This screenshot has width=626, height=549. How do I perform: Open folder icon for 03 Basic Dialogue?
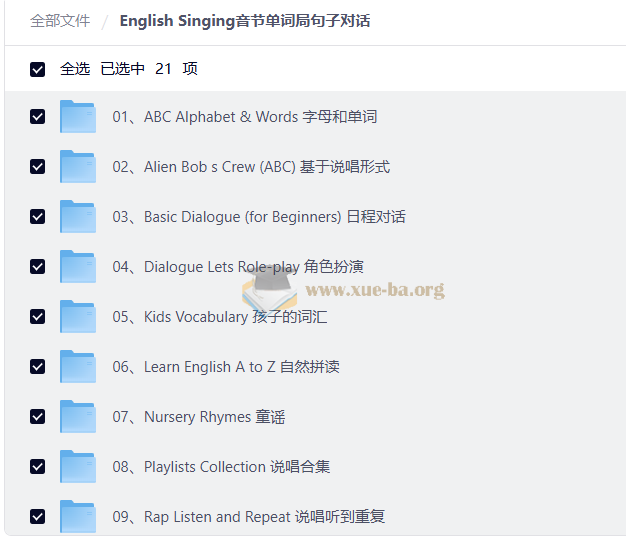tap(78, 216)
